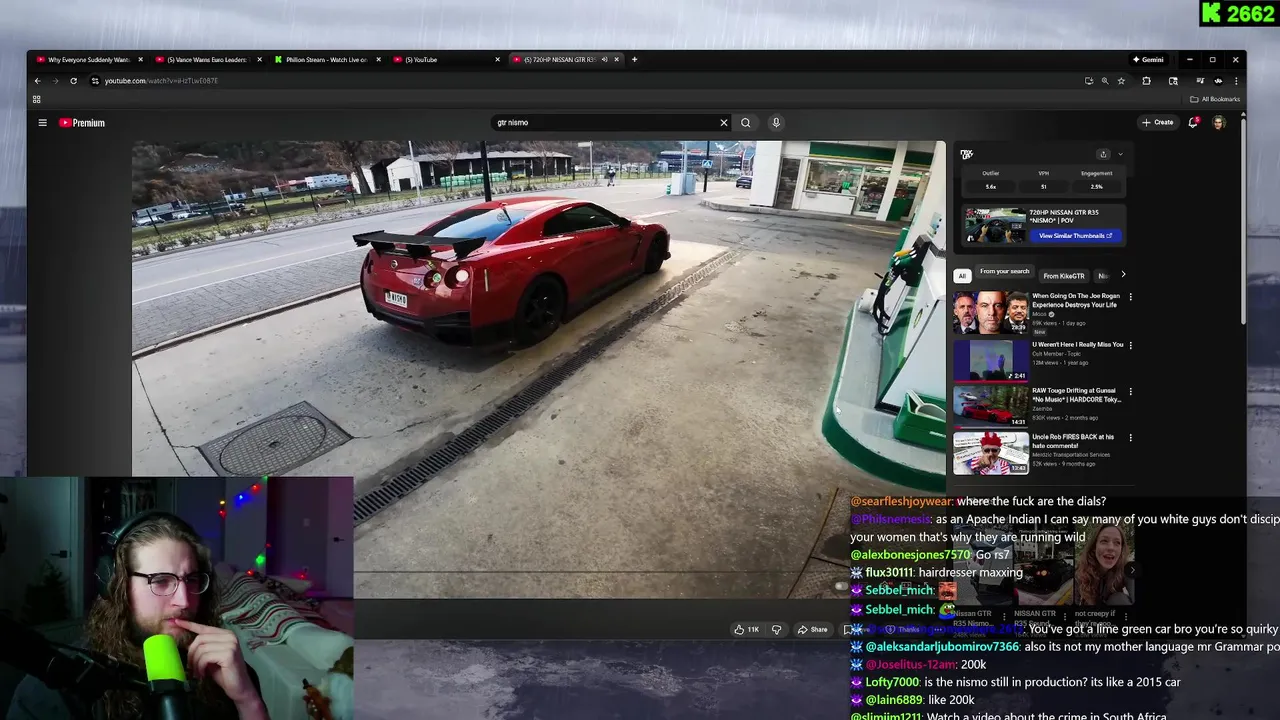Click the Engagement 2.5% value
Image resolution: width=1280 pixels, height=720 pixels.
click(x=1096, y=187)
